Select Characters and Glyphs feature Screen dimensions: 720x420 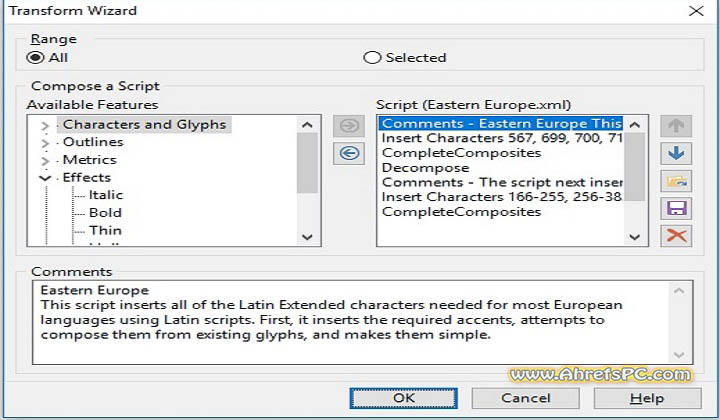144,124
